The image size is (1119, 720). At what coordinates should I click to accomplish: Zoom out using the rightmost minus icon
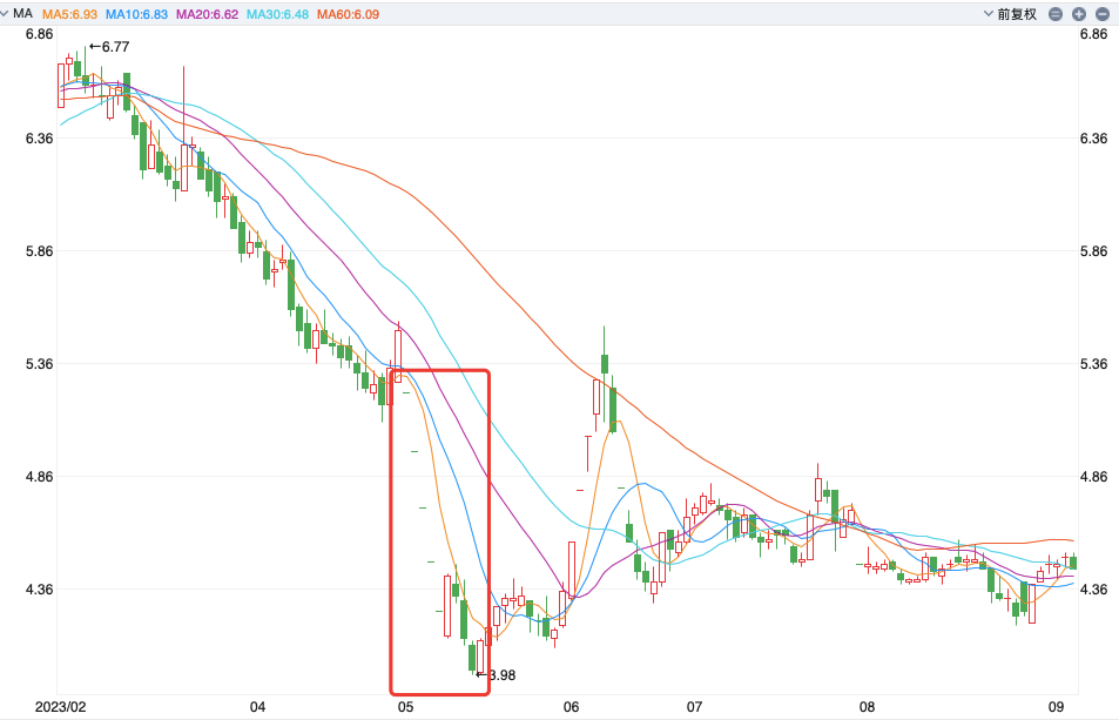(x=1102, y=14)
